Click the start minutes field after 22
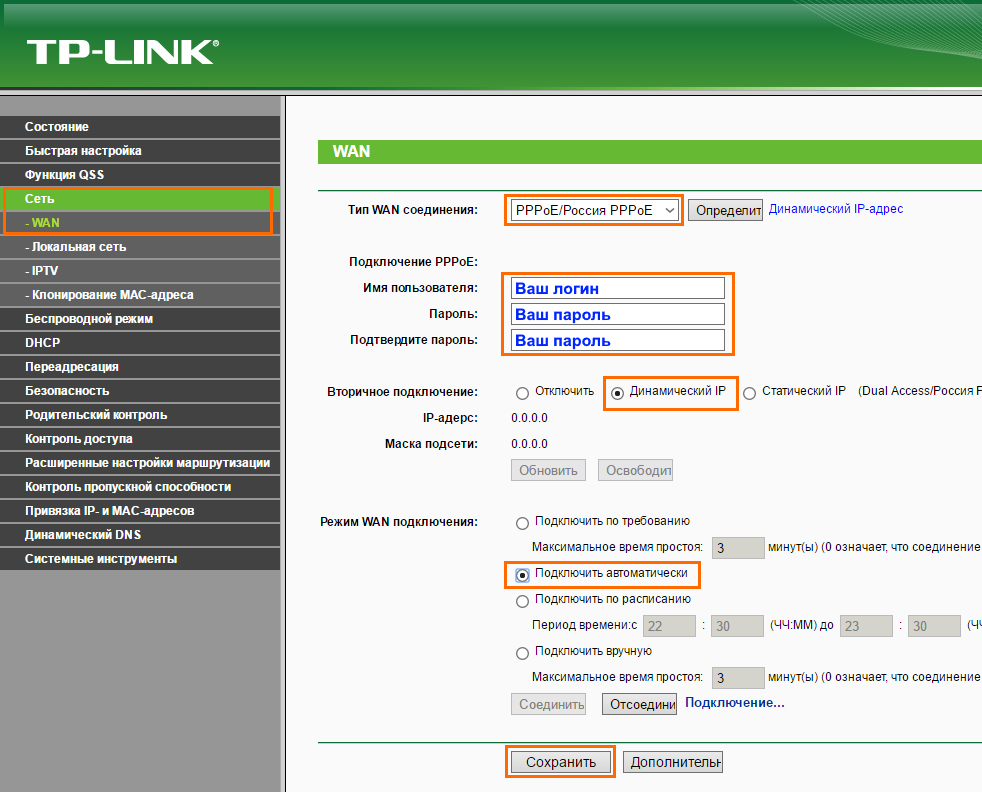 pos(737,626)
